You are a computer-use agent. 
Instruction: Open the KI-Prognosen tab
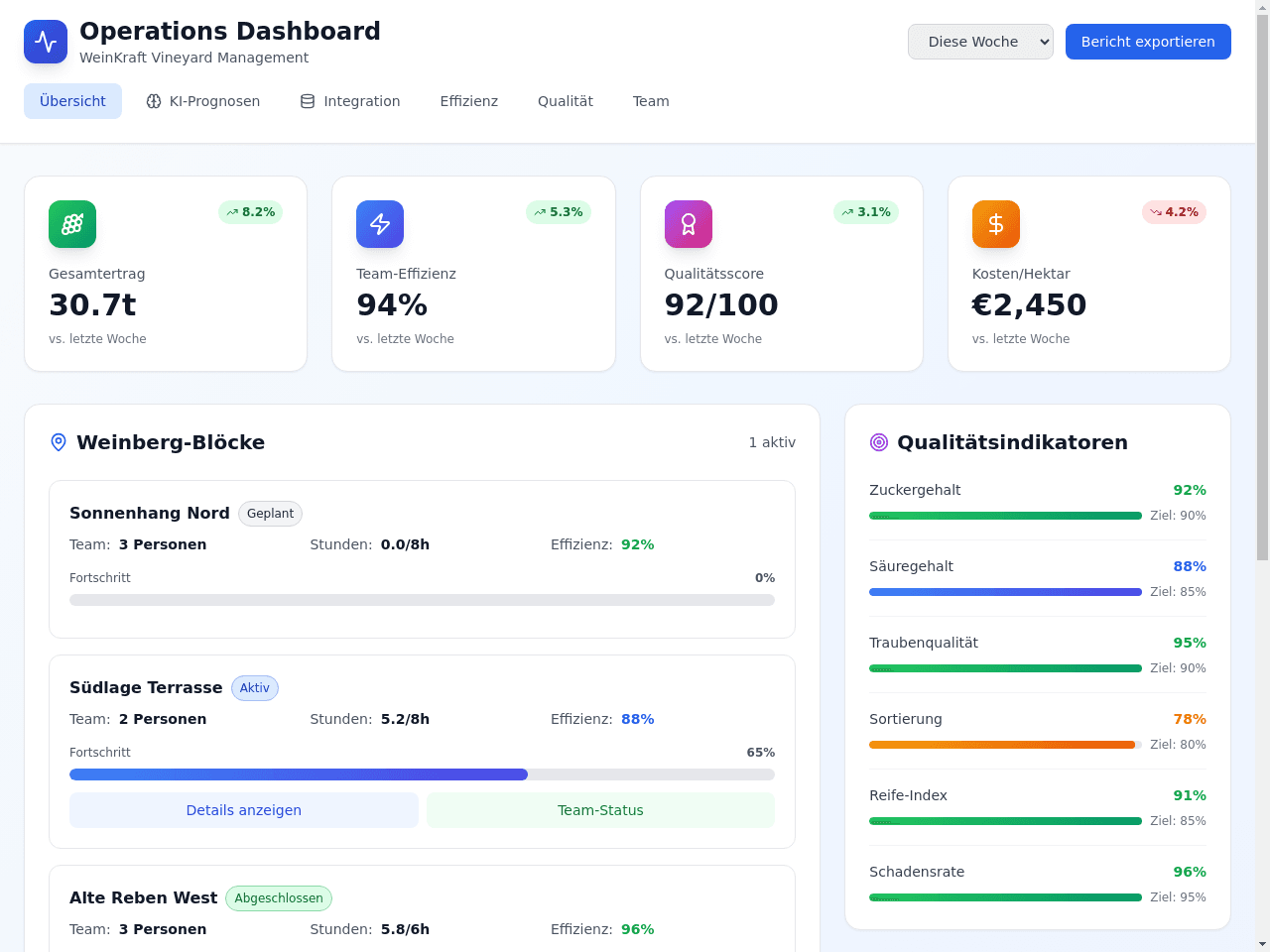click(x=203, y=101)
